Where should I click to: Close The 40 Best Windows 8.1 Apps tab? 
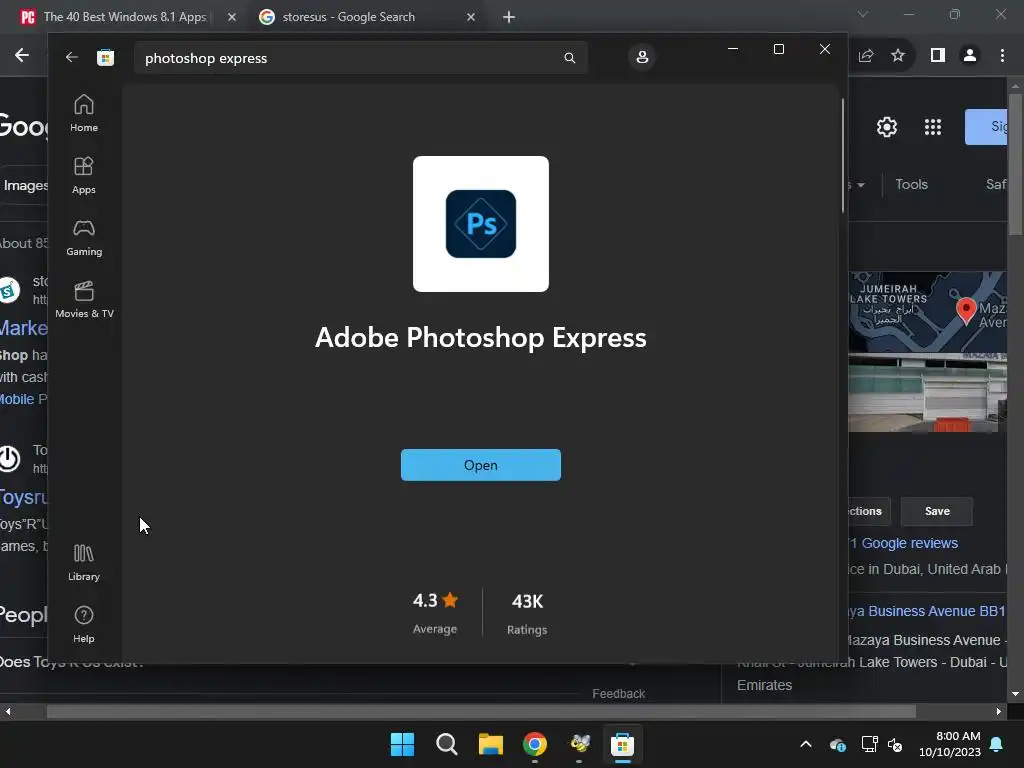click(232, 18)
